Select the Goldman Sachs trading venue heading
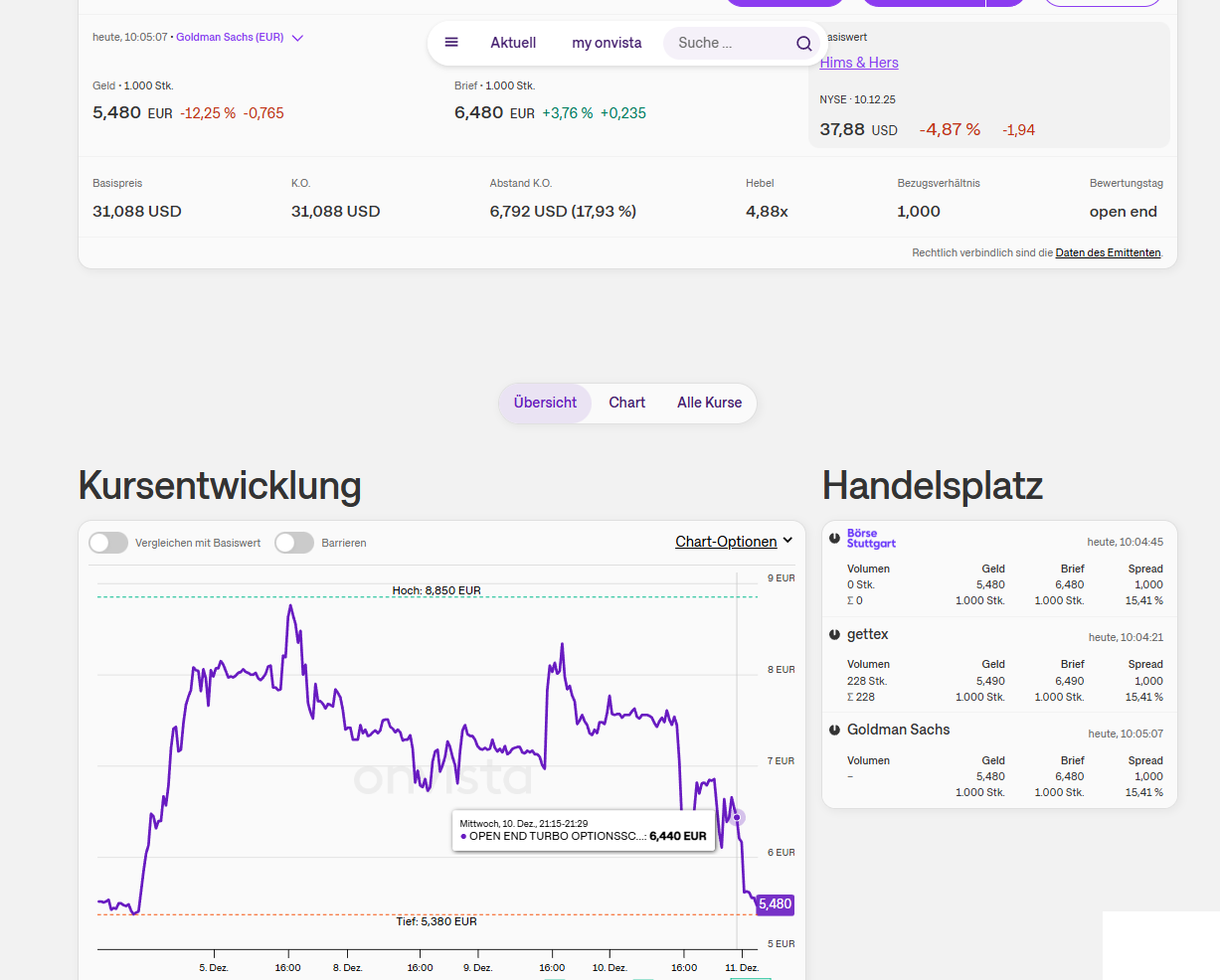The width and height of the screenshot is (1220, 980). pyautogui.click(x=899, y=730)
